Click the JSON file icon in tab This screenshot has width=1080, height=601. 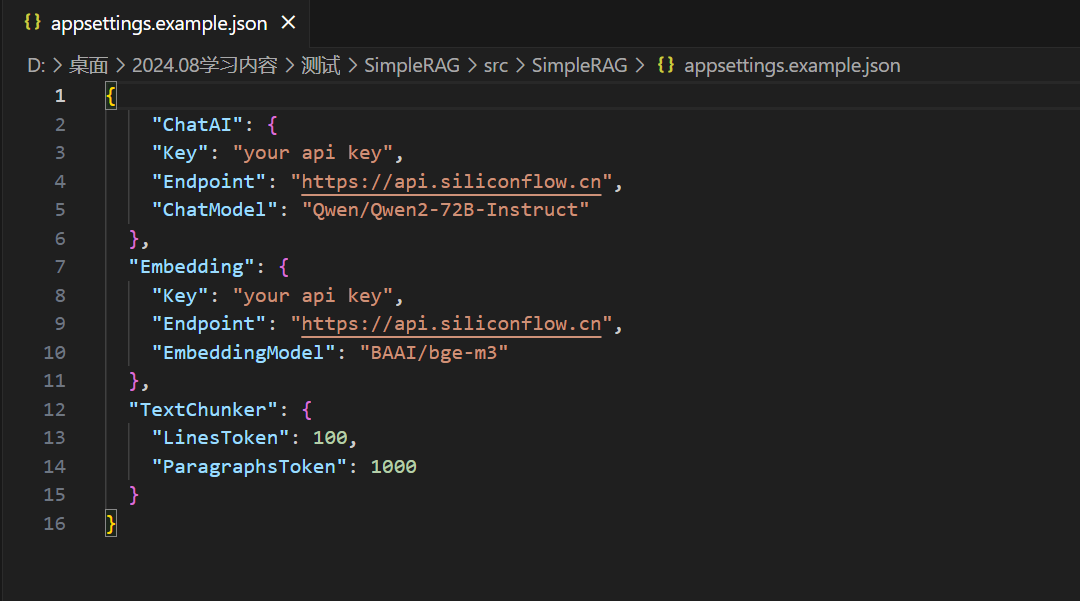pos(32,22)
